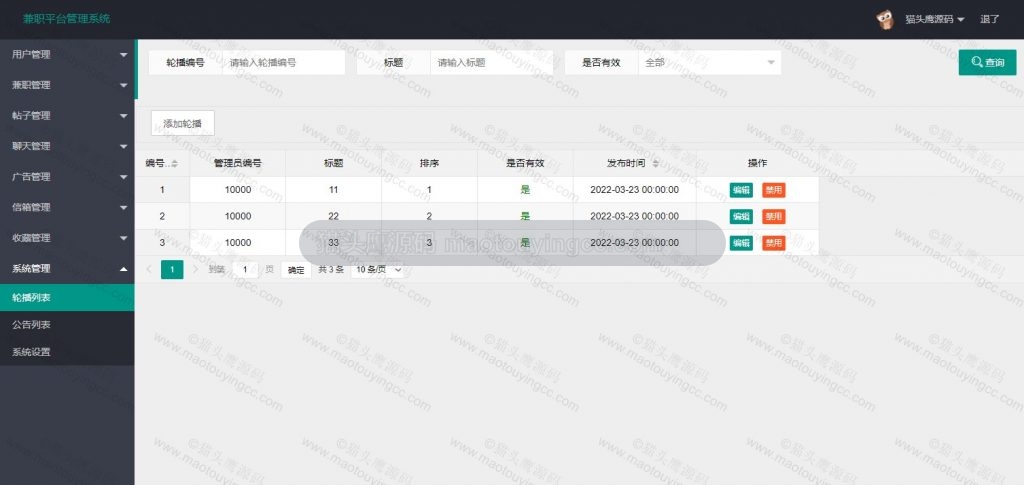The image size is (1024, 485).
Task: Expand the 信箱管理 sidebar menu
Action: click(x=67, y=207)
